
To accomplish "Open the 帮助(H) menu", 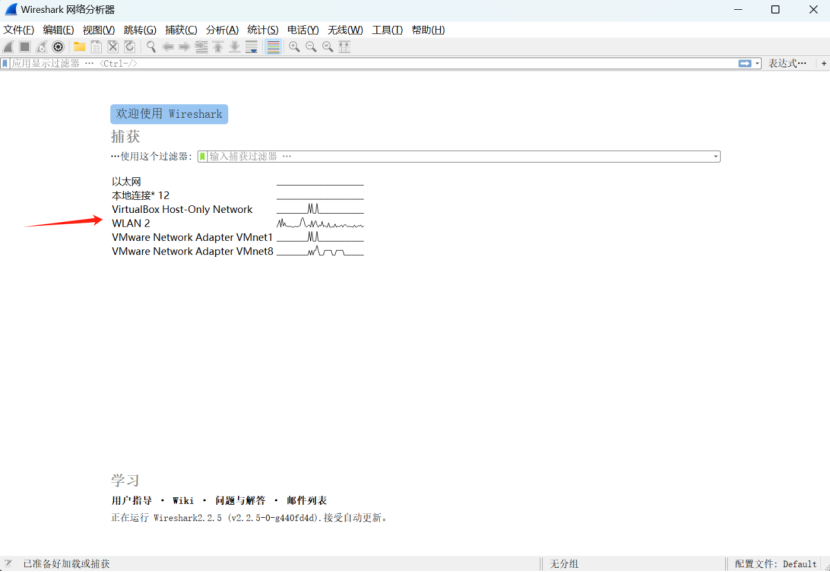I will click(428, 30).
